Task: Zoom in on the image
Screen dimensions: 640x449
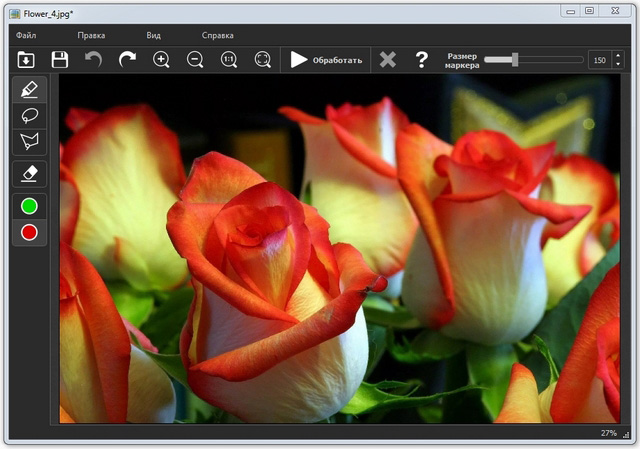Action: [161, 60]
